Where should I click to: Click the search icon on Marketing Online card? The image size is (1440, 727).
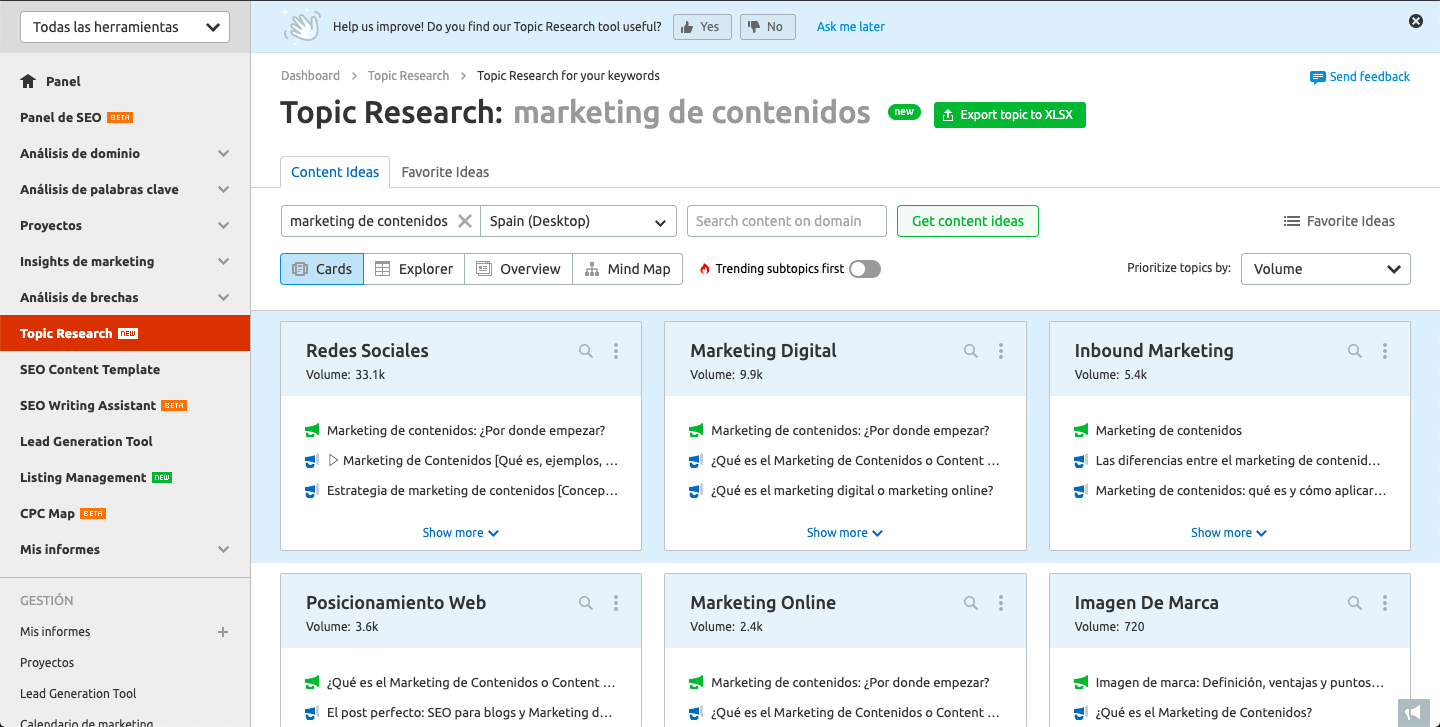(x=970, y=603)
